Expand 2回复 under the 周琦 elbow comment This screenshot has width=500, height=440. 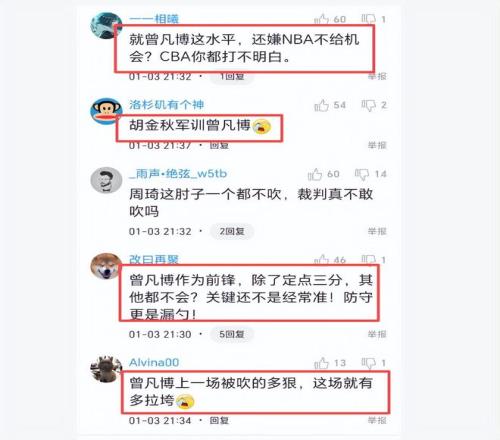coord(232,231)
